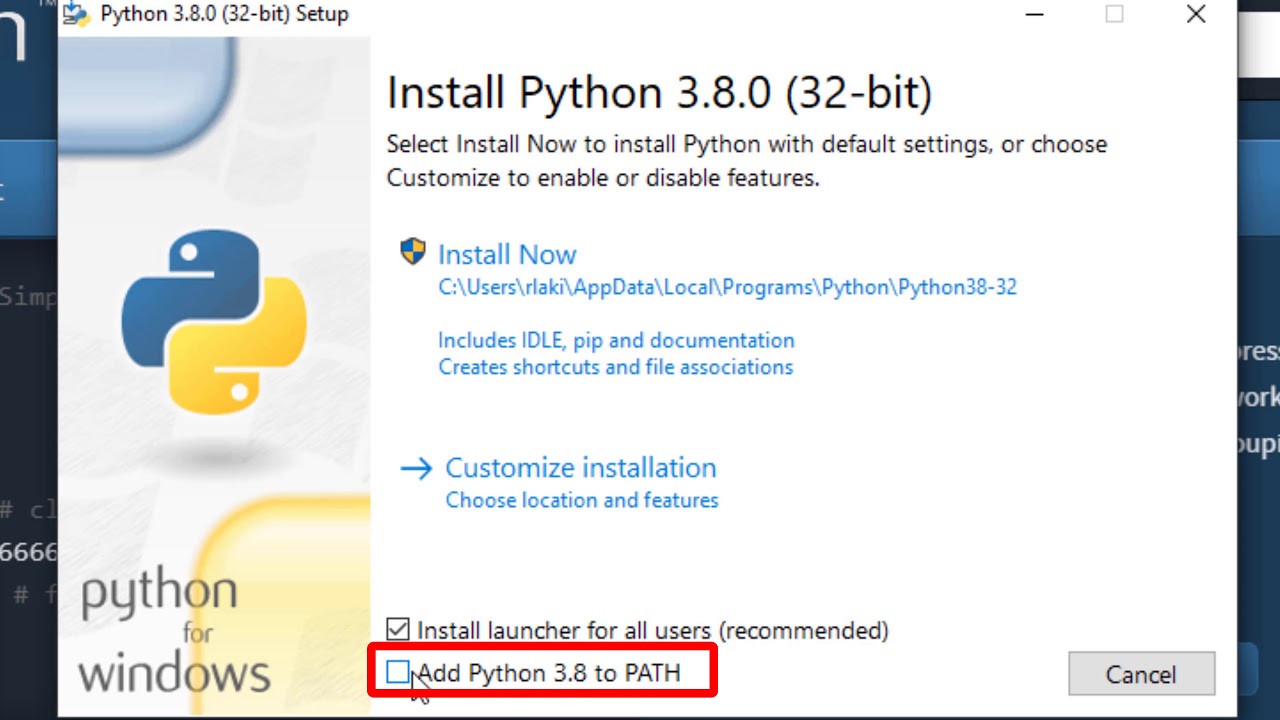The image size is (1280, 720).
Task: Uncheck 'Install launcher for all users' checkbox
Action: 398,630
